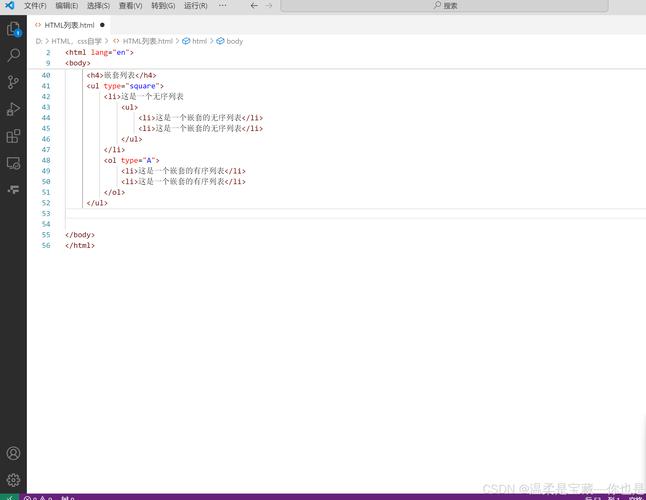Open the Source Control view
The height and width of the screenshot is (500, 646).
(x=13, y=83)
